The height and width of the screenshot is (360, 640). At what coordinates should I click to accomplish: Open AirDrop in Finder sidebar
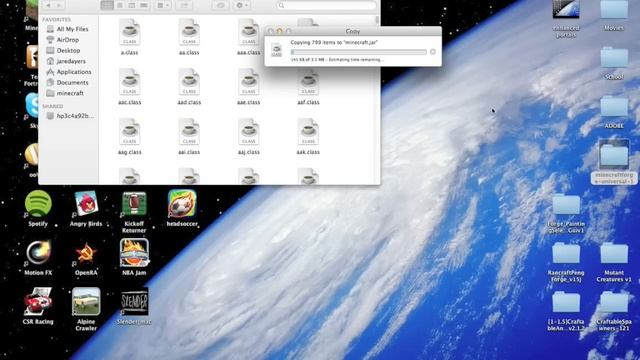(68, 40)
